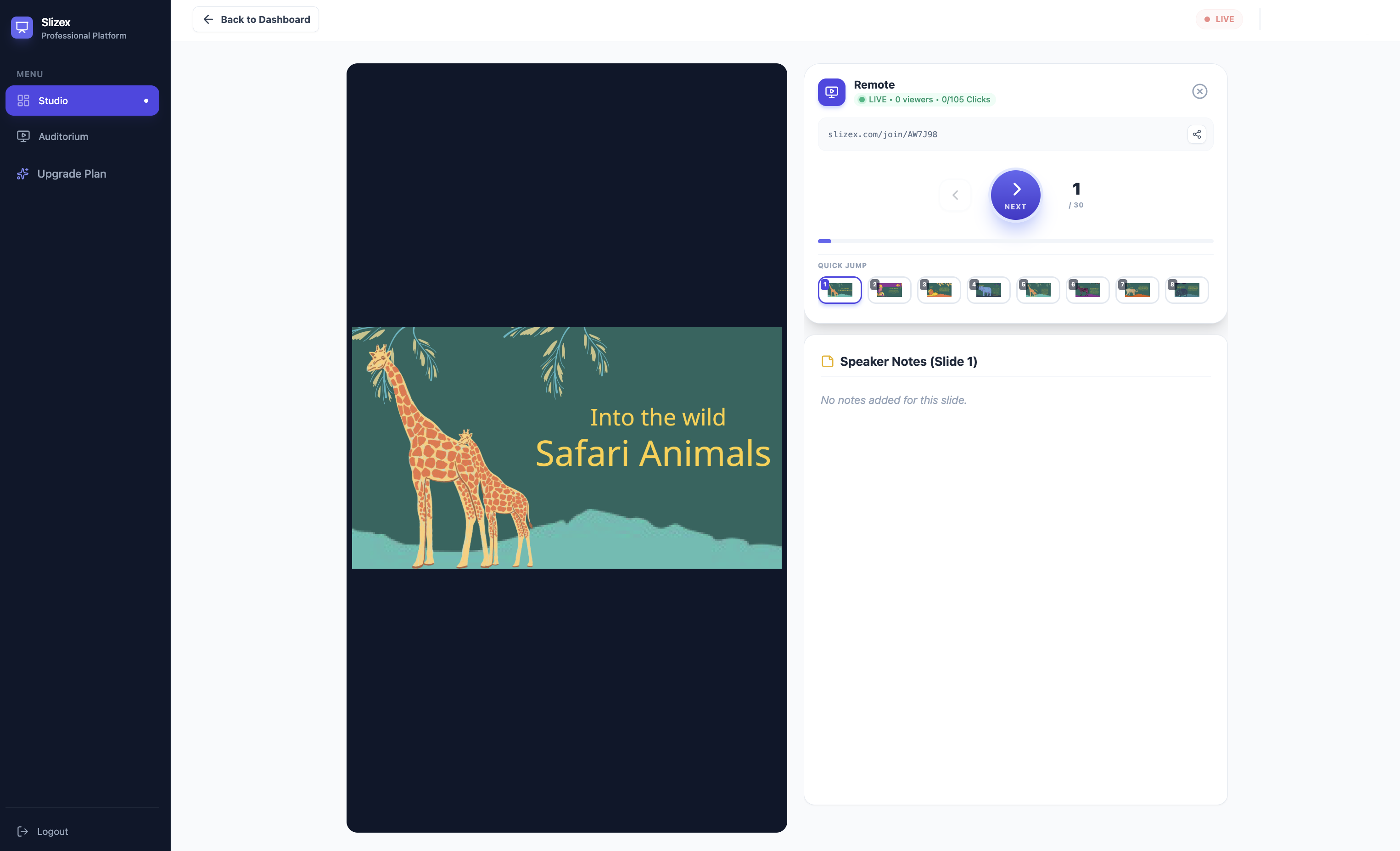
Task: Click the Remote panel monitor icon
Action: [831, 91]
